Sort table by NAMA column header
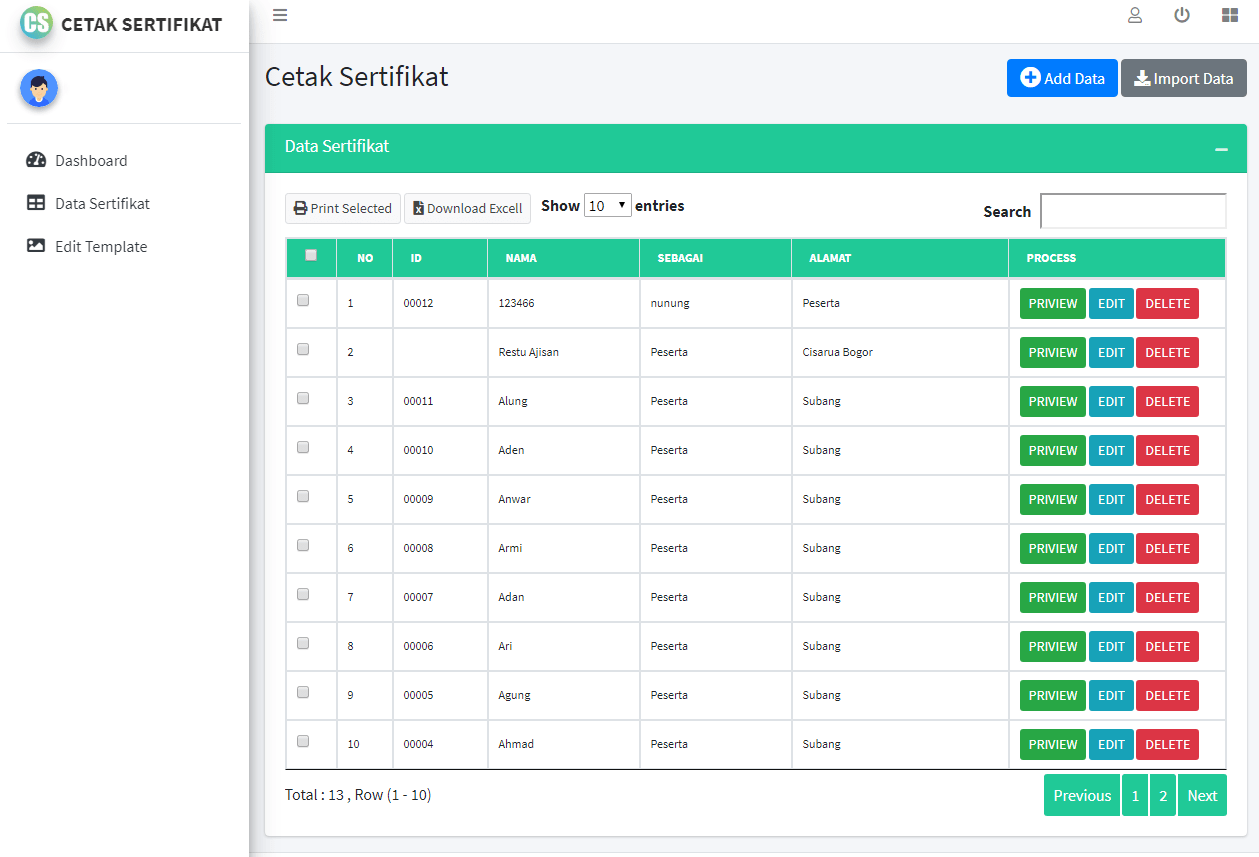This screenshot has height=857, width=1259. point(521,258)
